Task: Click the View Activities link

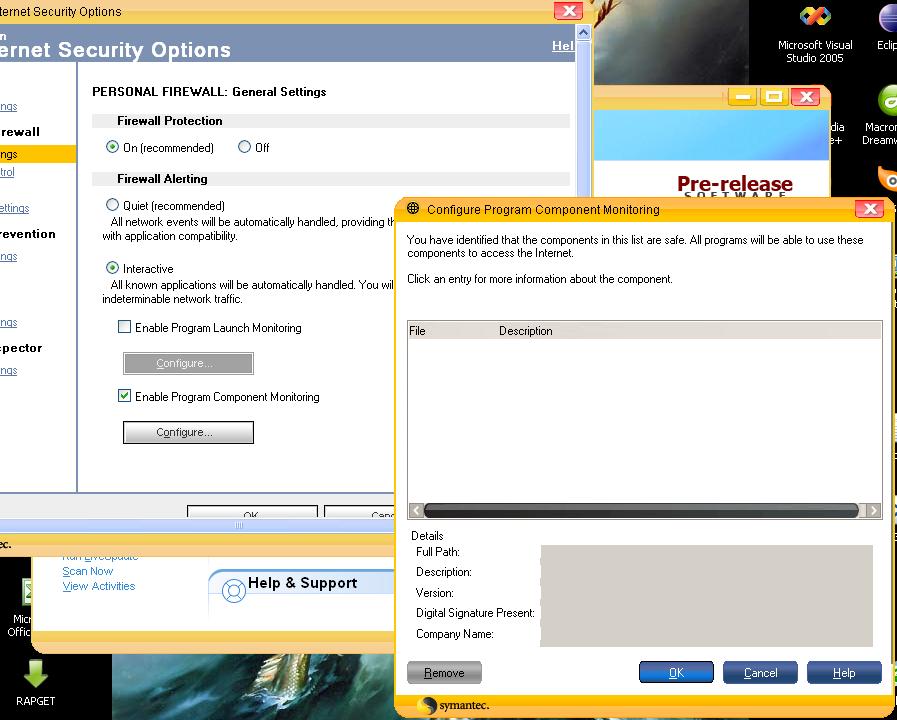Action: (98, 586)
